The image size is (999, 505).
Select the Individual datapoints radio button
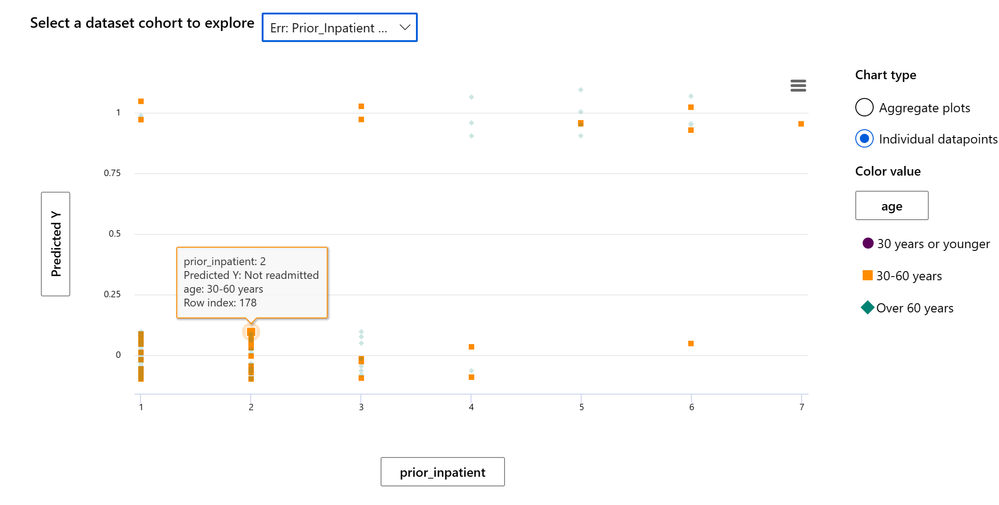pyautogui.click(x=864, y=139)
